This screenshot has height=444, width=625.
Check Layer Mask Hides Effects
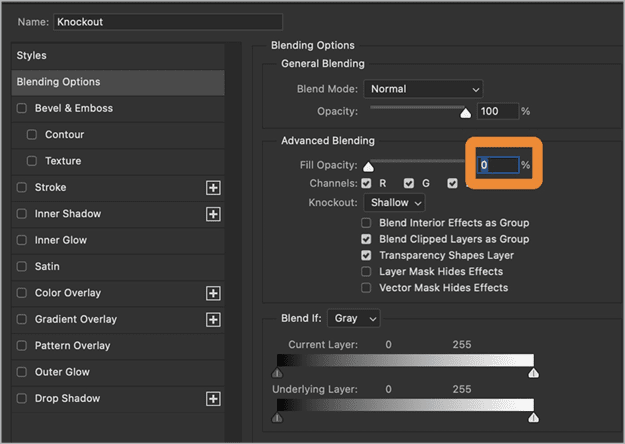tap(366, 271)
